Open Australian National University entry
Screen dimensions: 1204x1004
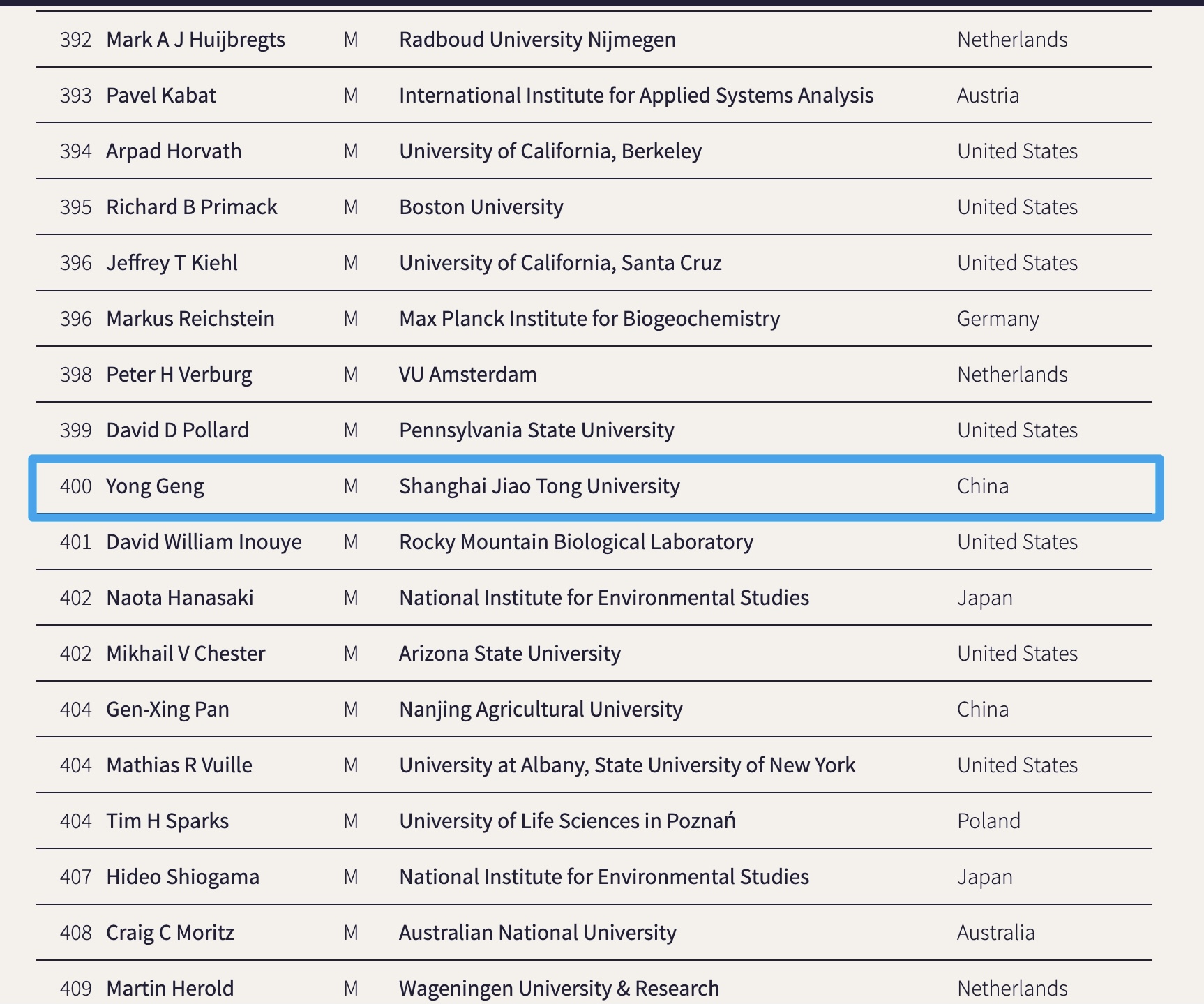tap(538, 933)
